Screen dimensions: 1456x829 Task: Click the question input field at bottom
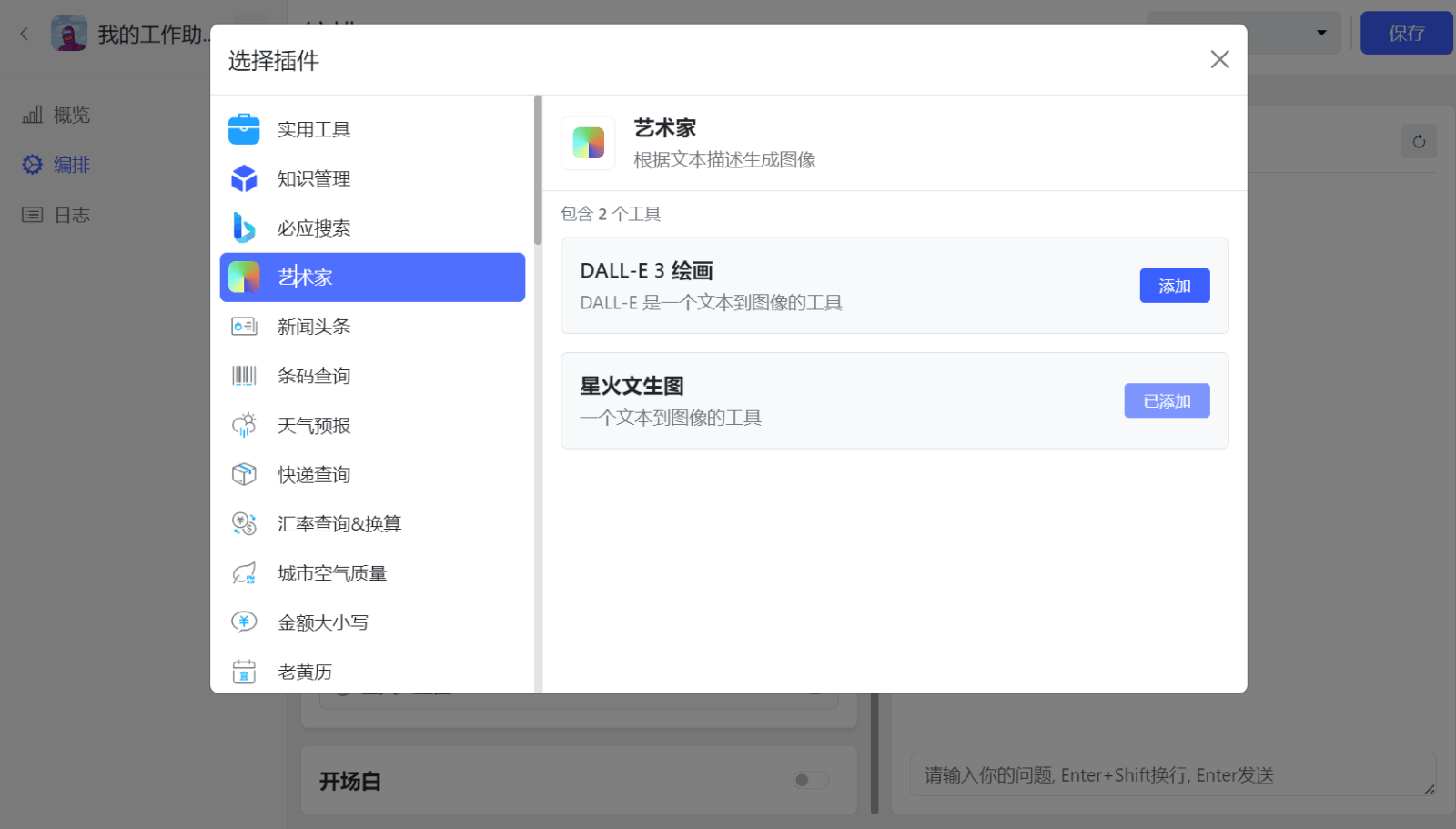[x=1172, y=775]
